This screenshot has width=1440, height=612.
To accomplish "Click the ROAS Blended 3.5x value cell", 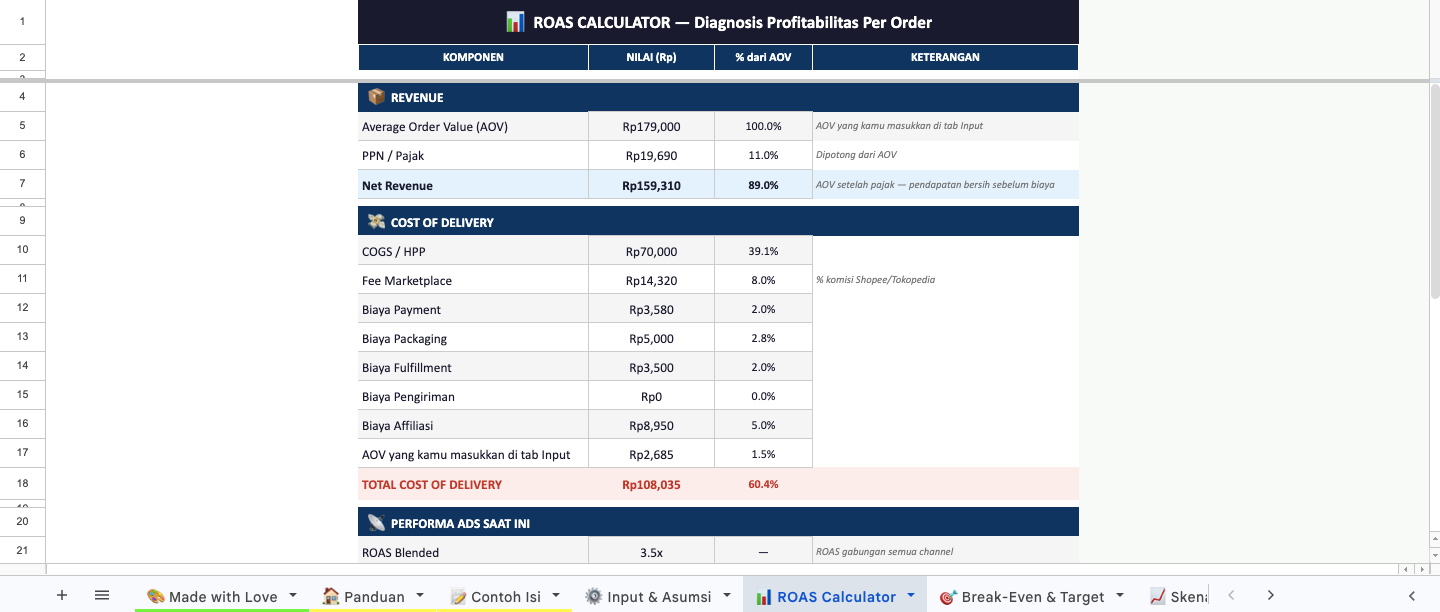I will [x=651, y=552].
